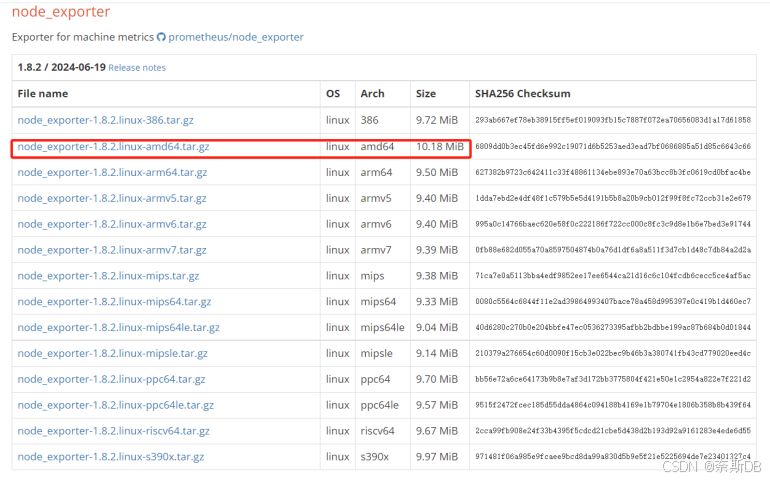Download node_exporter-1.8.2.linux-mips64.tar.gz
Image resolution: width=770 pixels, height=480 pixels.
(114, 302)
